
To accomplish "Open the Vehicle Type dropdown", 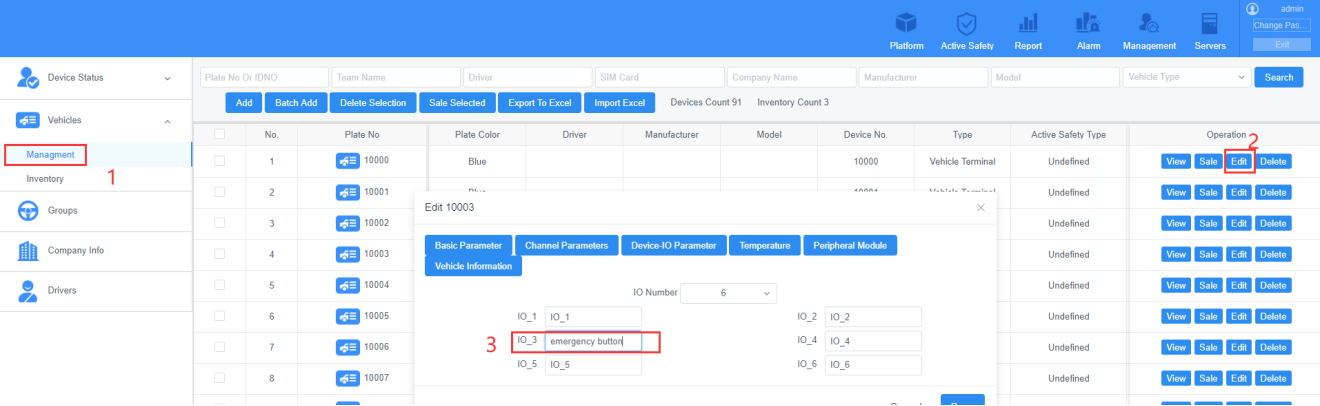I will 1187,77.
